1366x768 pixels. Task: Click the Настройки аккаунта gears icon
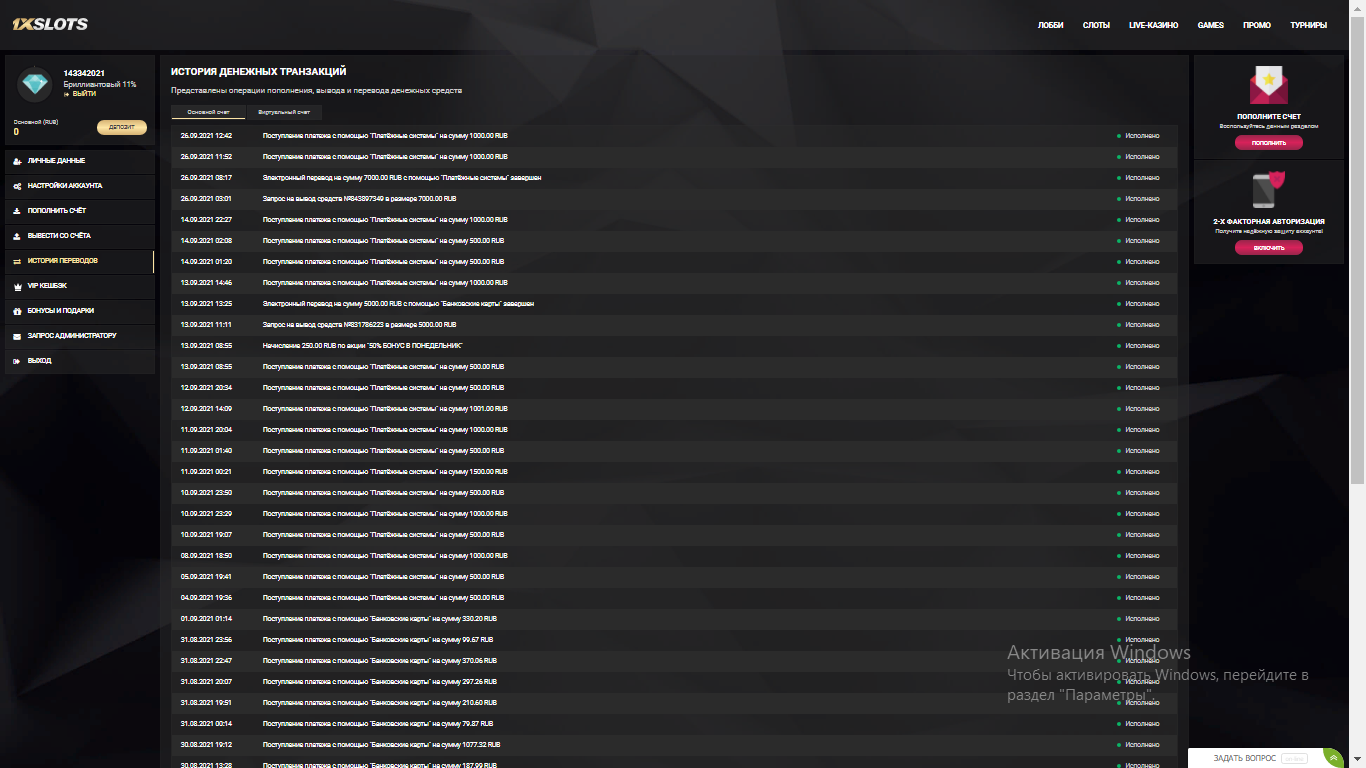point(18,186)
